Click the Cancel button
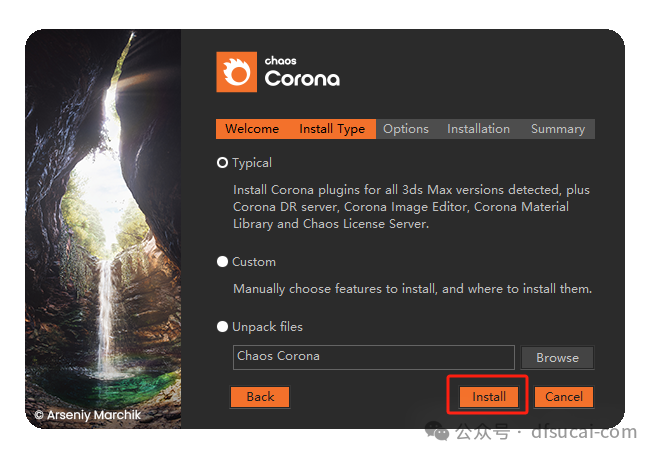 tap(564, 397)
